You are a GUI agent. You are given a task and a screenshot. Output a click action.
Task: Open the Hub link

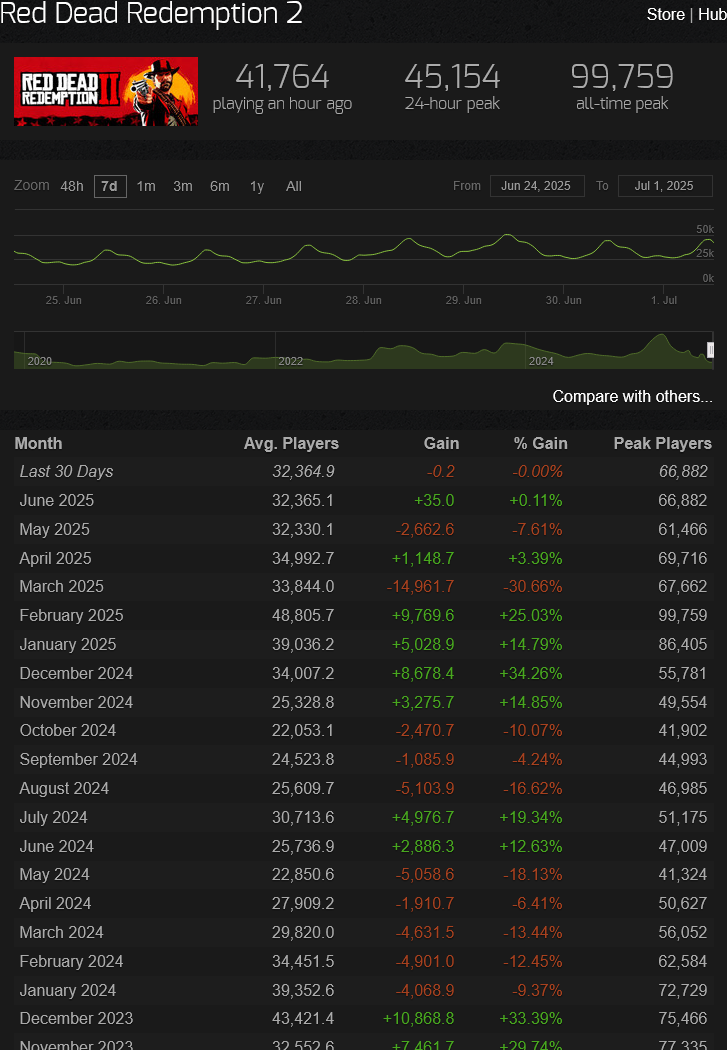712,15
